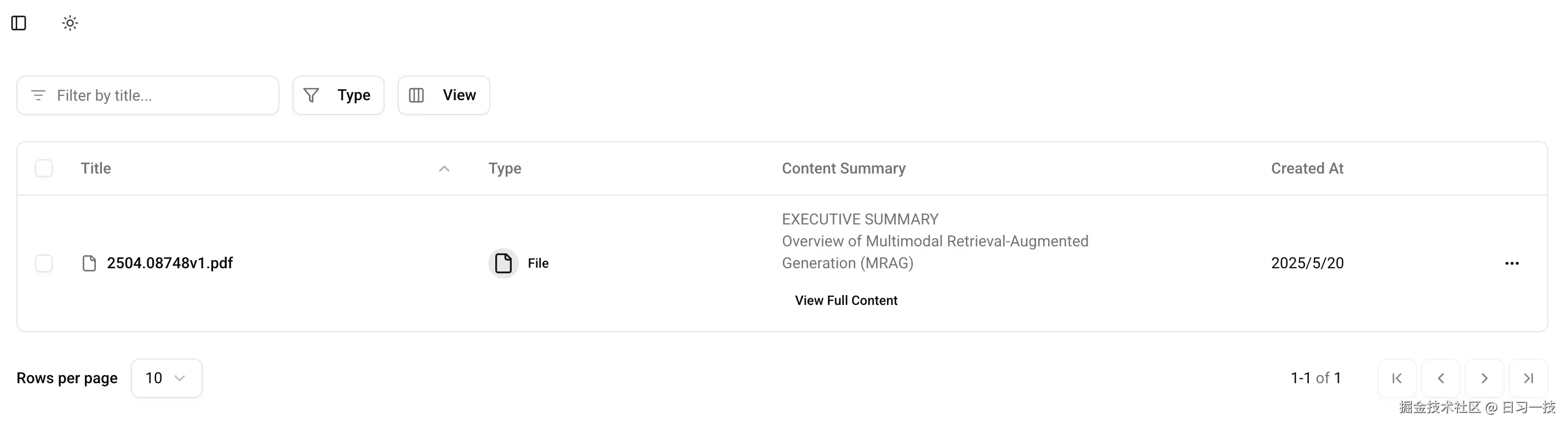Jump to first page with skip-back icon

point(1397,378)
